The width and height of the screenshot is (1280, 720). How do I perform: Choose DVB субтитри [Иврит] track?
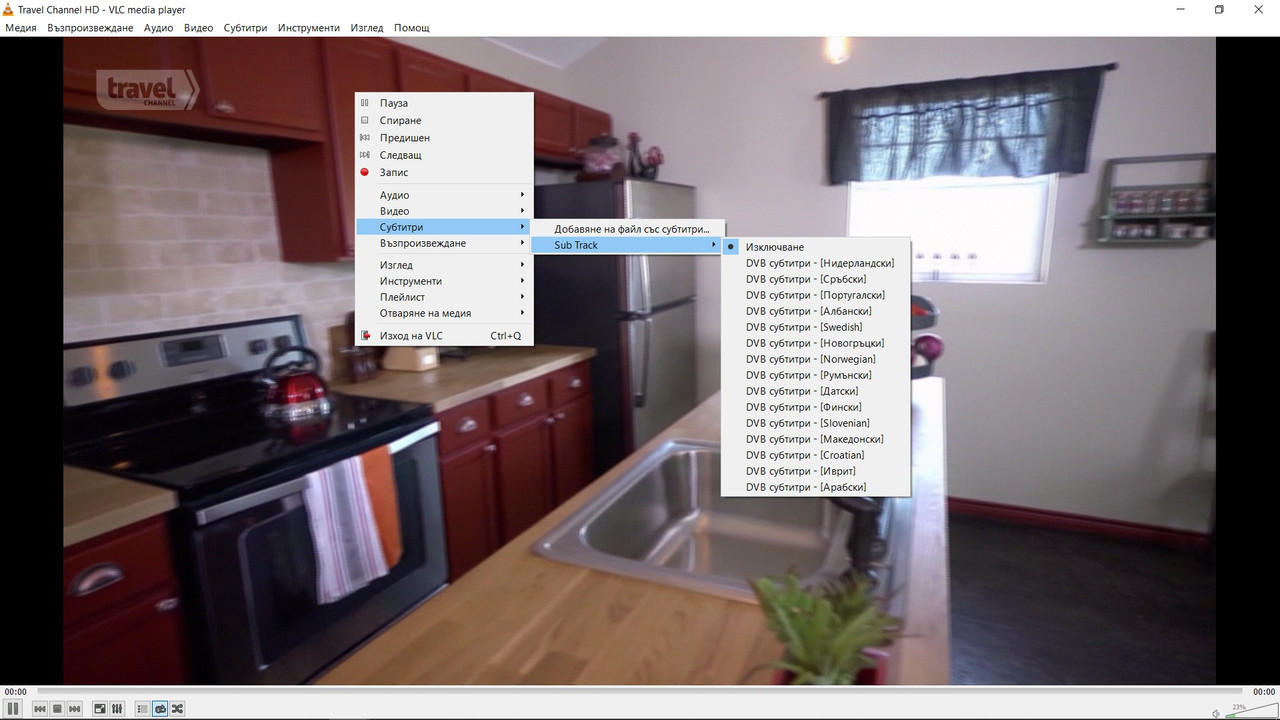pos(816,471)
